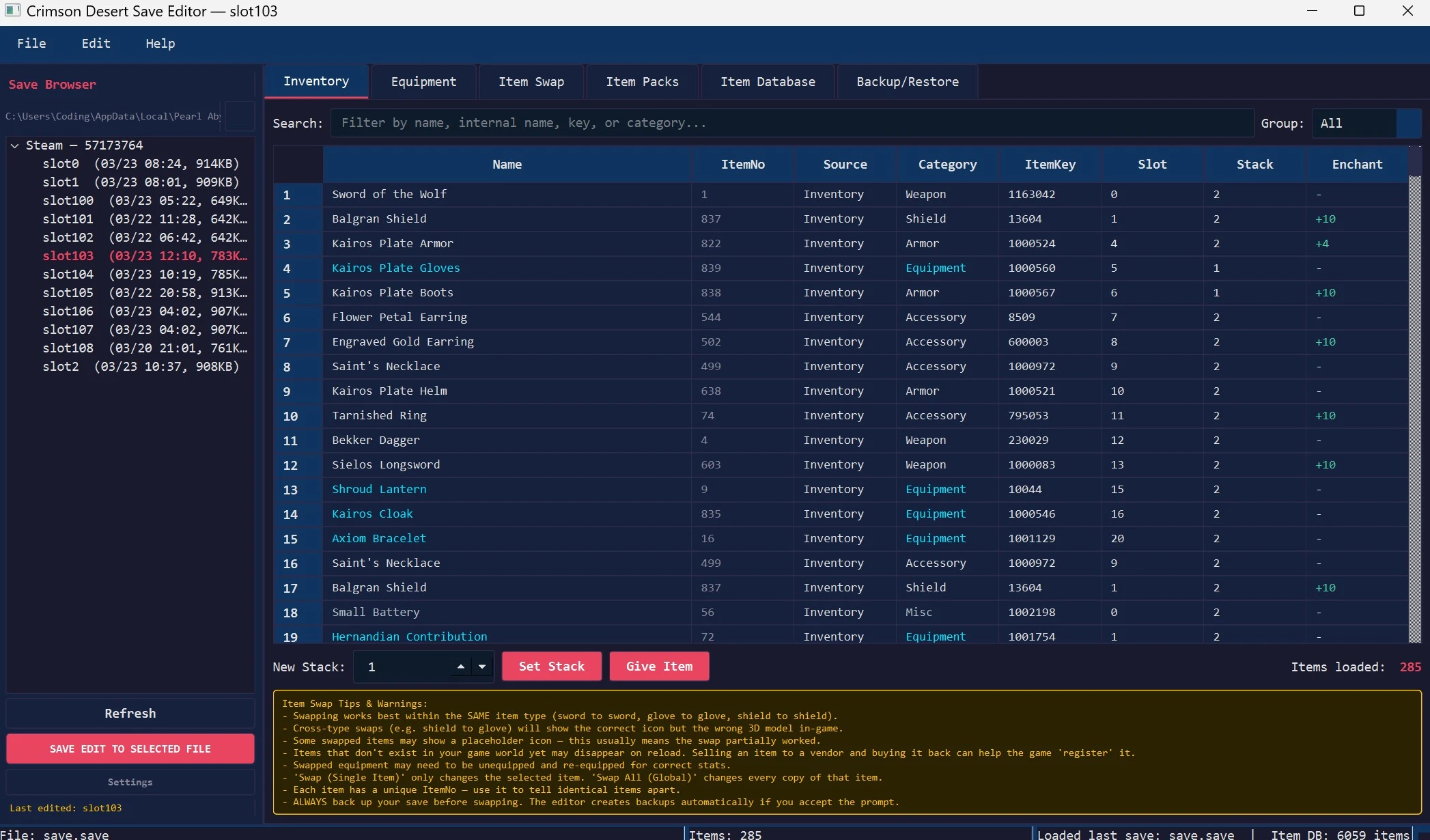Open the Backup/Restore tab
Image resolution: width=1430 pixels, height=840 pixels.
(x=907, y=82)
